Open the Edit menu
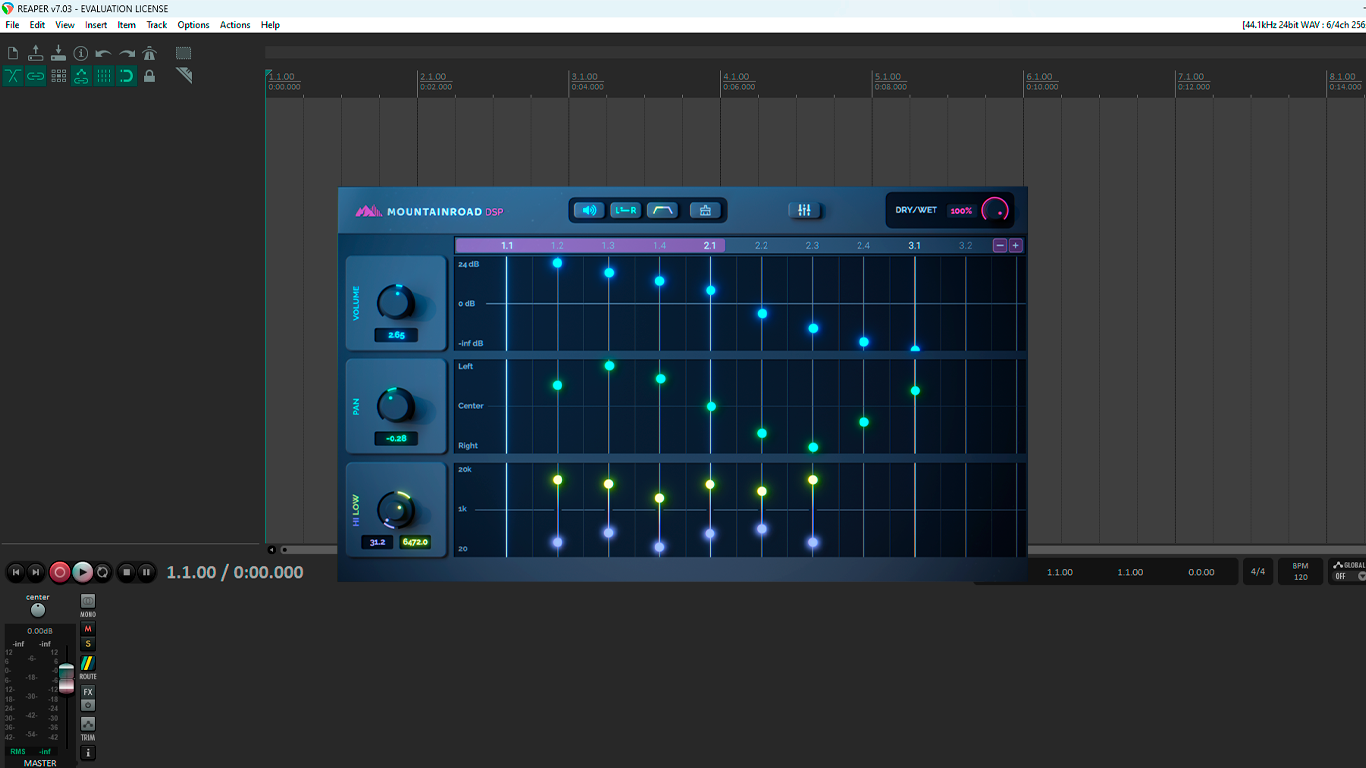The height and width of the screenshot is (768, 1366). [x=37, y=25]
